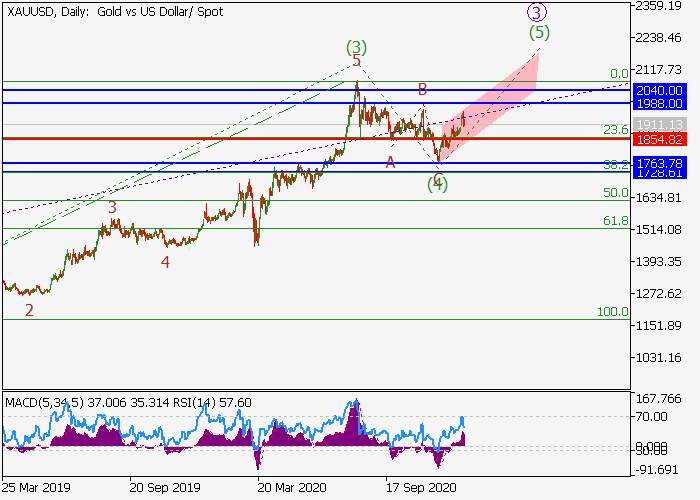This screenshot has width=700, height=500.
Task: Select the red 5 wave label under (3)
Action: (356, 61)
